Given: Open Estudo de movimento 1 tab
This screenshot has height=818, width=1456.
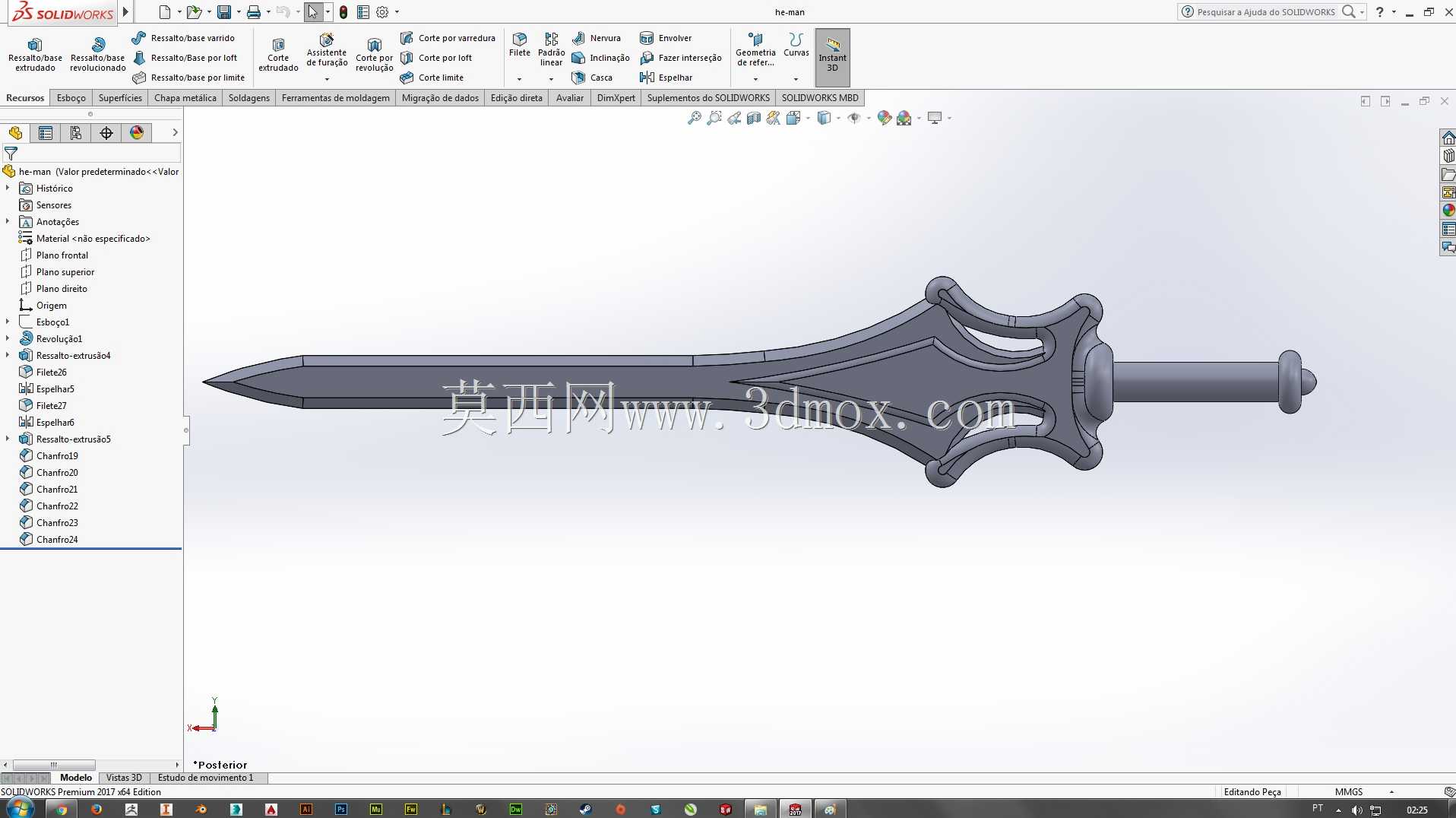Looking at the screenshot, I should point(205,778).
